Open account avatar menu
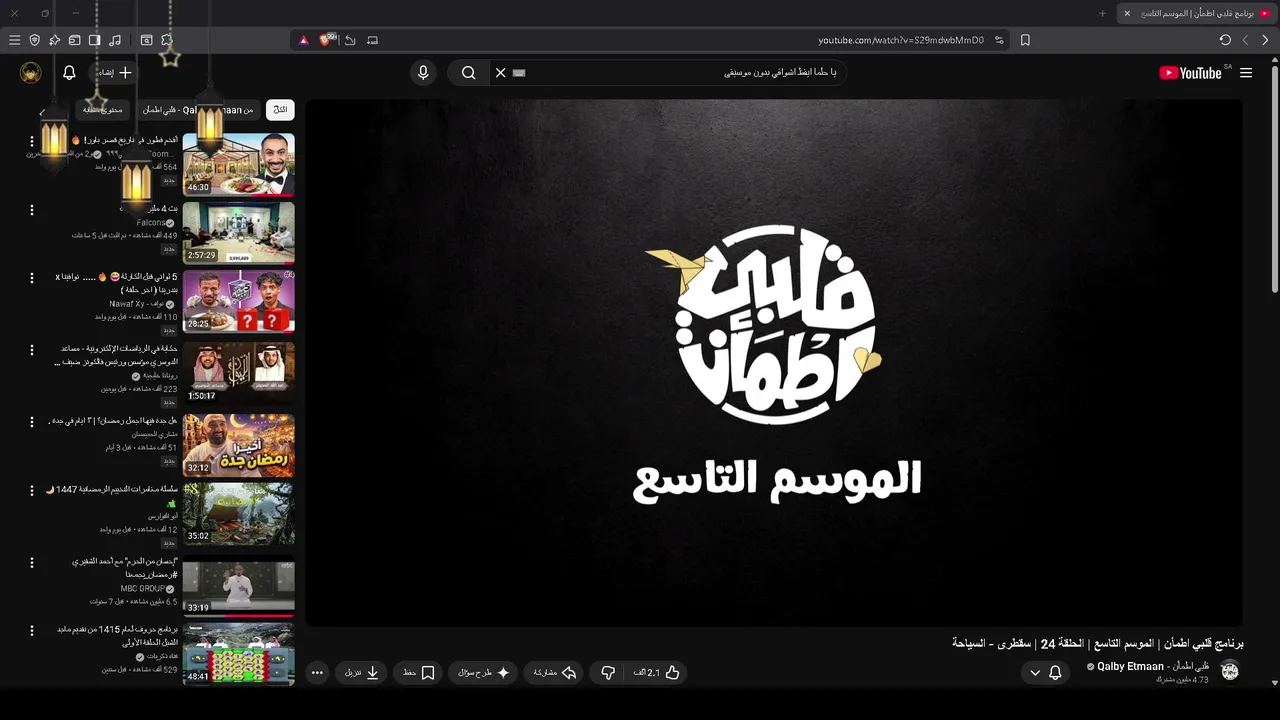Viewport: 1280px width, 720px height. coord(31,73)
